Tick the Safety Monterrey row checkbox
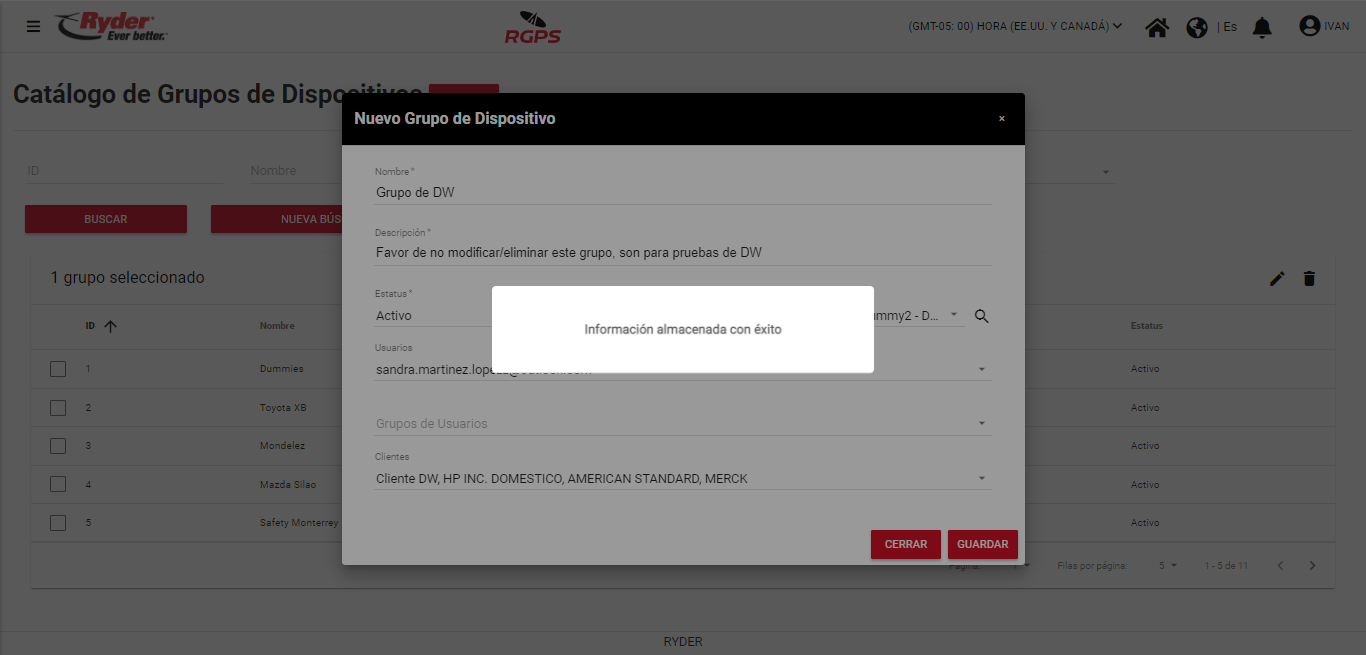Screen dimensions: 1366x655 click(x=58, y=523)
